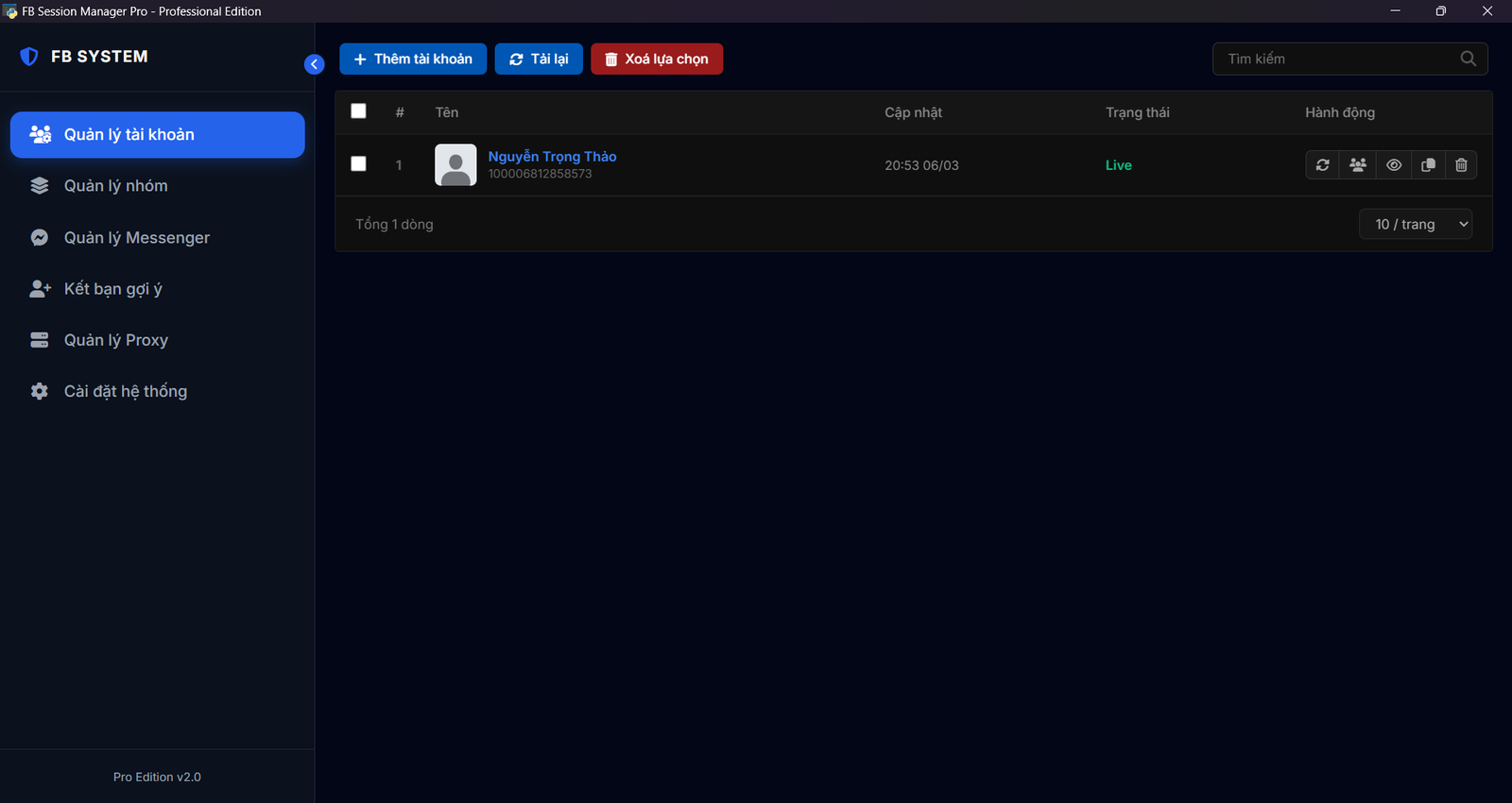Open the 10 / trang page-size dropdown
The image size is (1512, 803).
(1416, 224)
